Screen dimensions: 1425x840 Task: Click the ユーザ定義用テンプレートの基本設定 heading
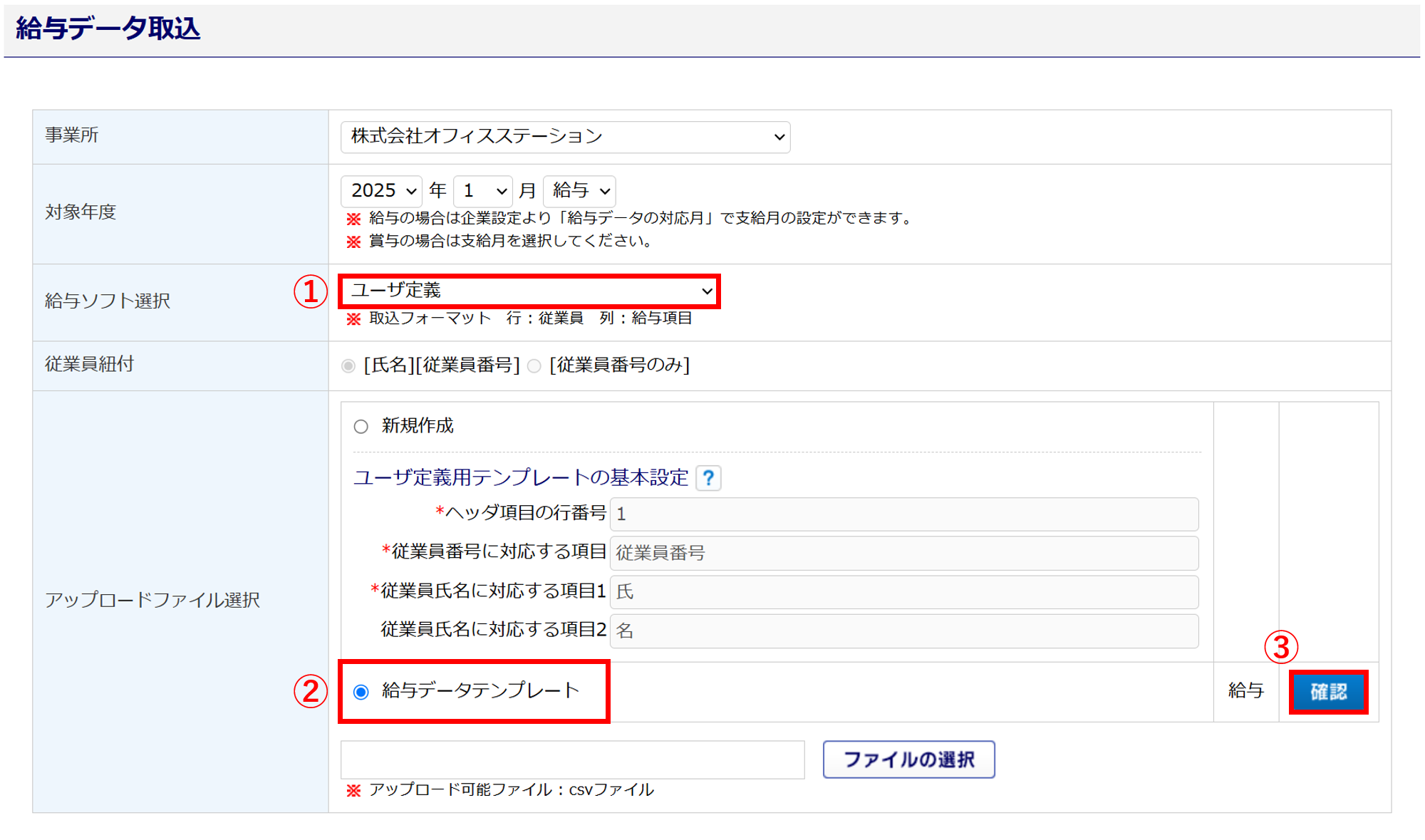[x=521, y=478]
